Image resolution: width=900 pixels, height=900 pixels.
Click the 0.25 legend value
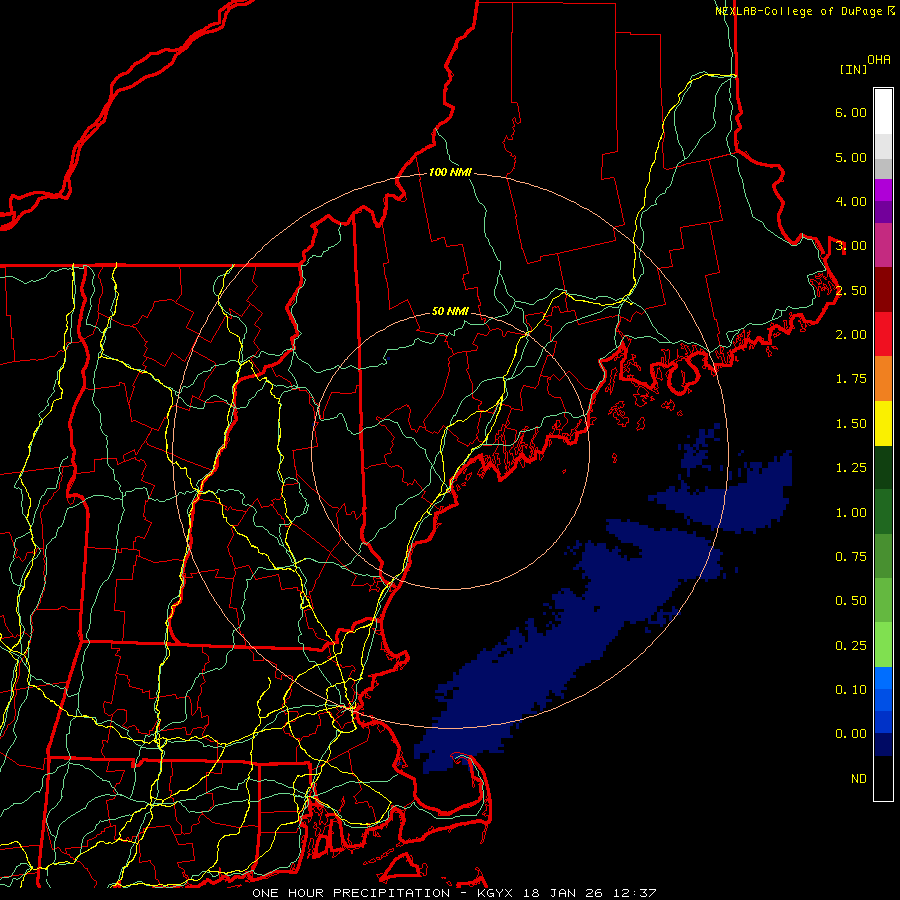851,646
